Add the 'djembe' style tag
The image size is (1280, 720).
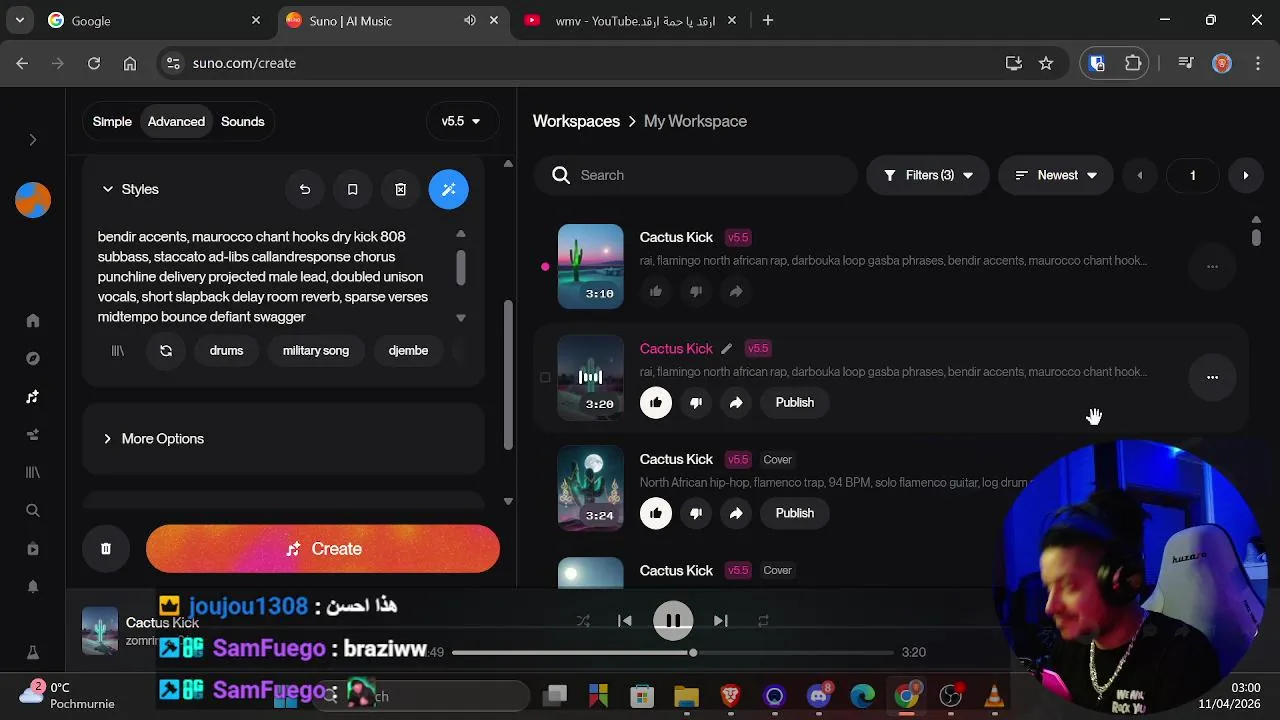coord(408,351)
